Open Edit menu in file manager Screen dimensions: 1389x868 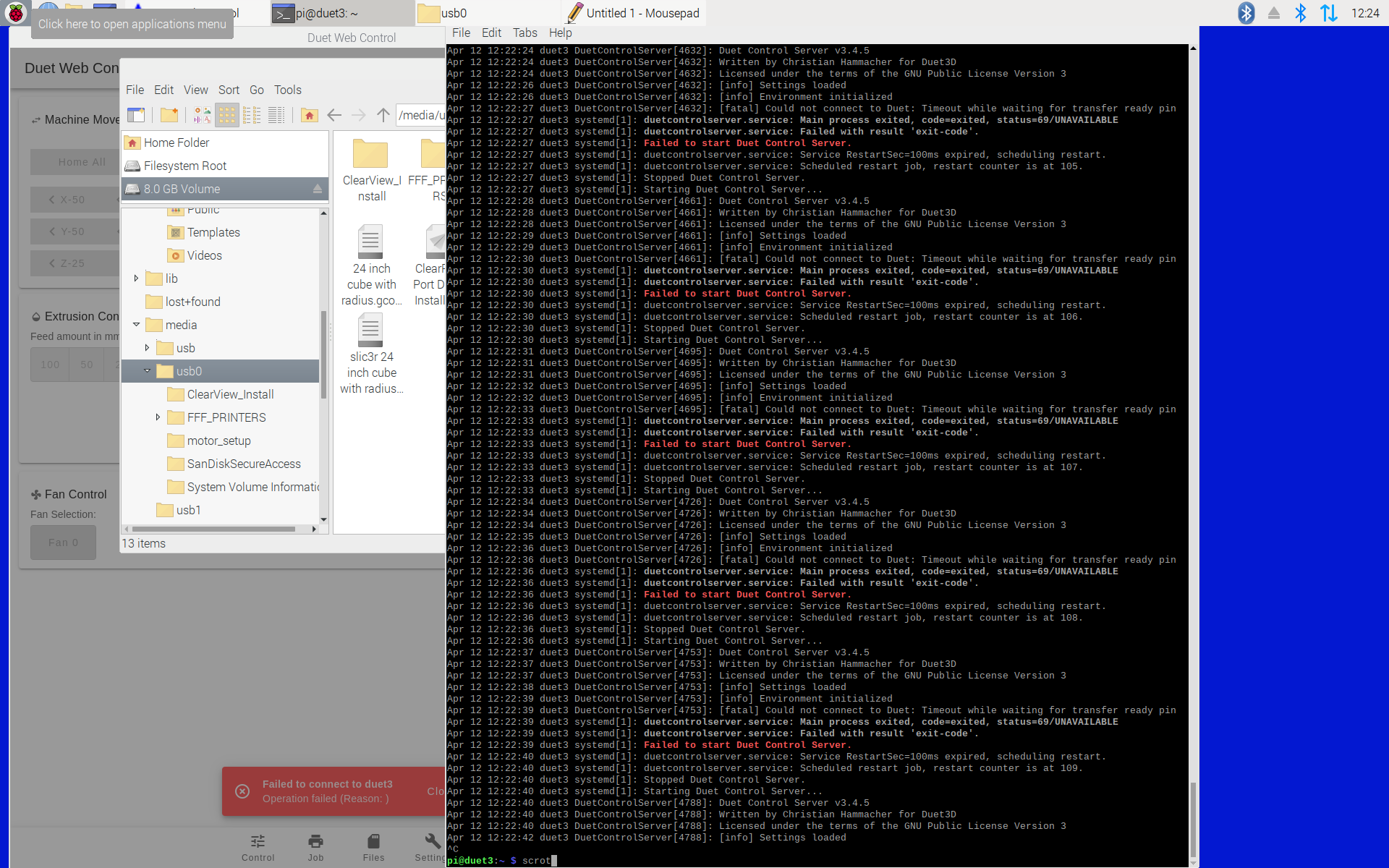pos(163,90)
